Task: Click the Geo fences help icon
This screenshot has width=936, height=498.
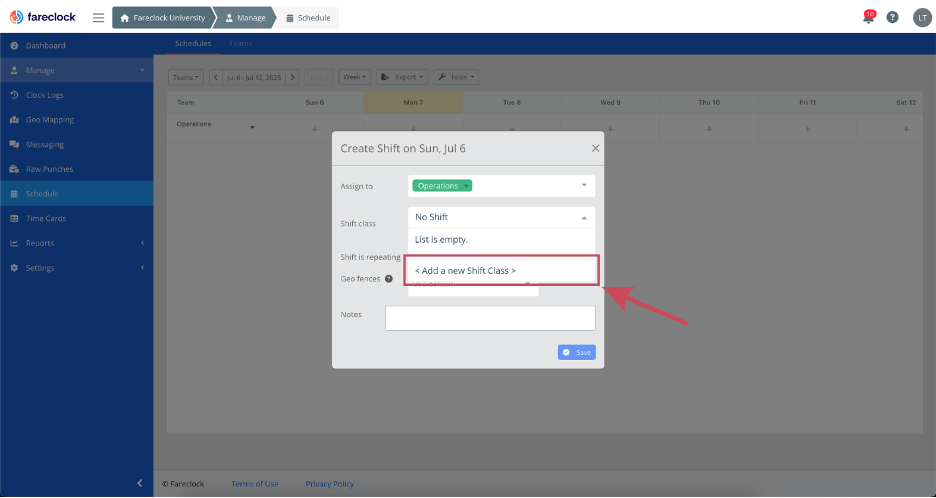Action: tap(389, 279)
